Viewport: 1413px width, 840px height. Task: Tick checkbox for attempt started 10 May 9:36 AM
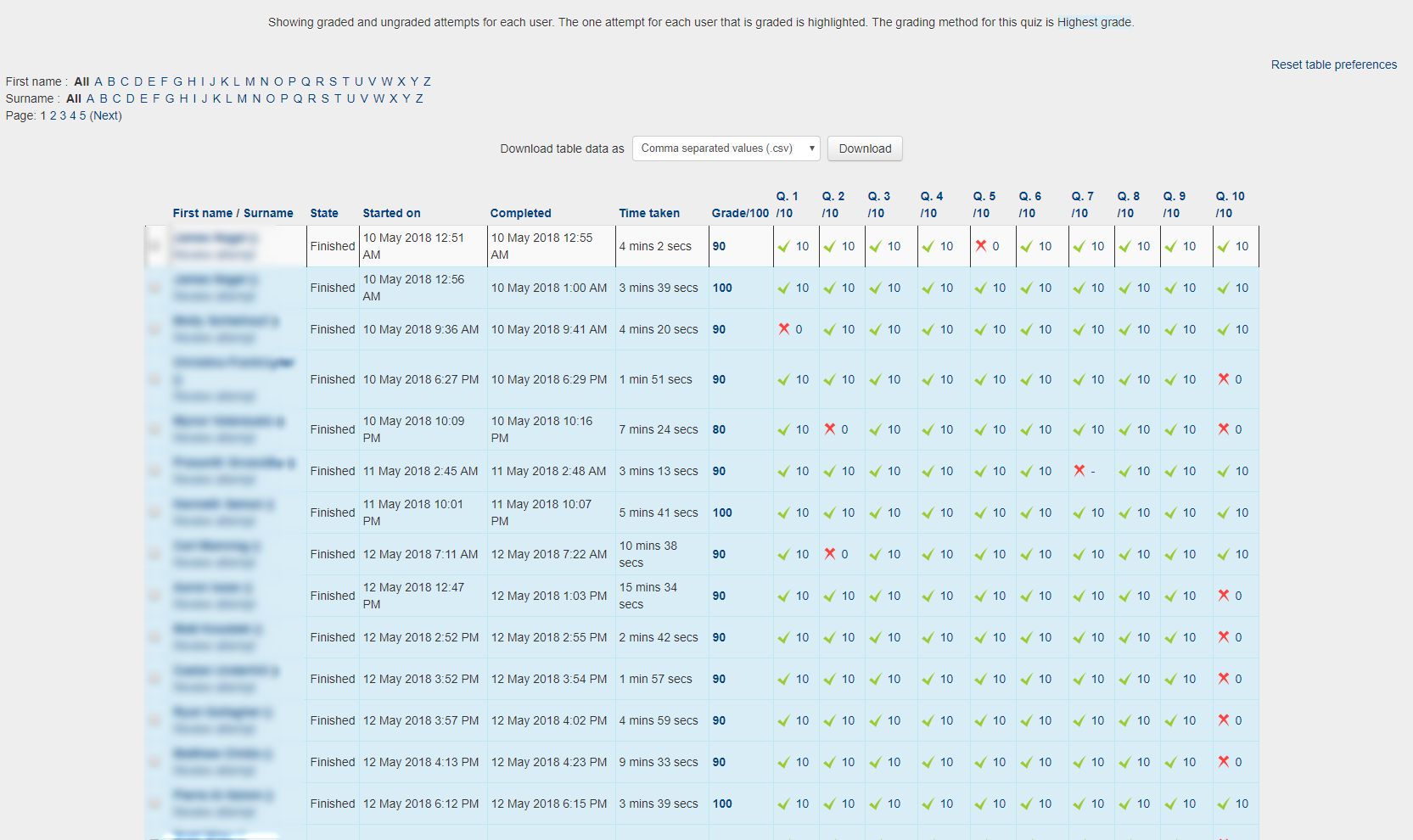[x=154, y=329]
